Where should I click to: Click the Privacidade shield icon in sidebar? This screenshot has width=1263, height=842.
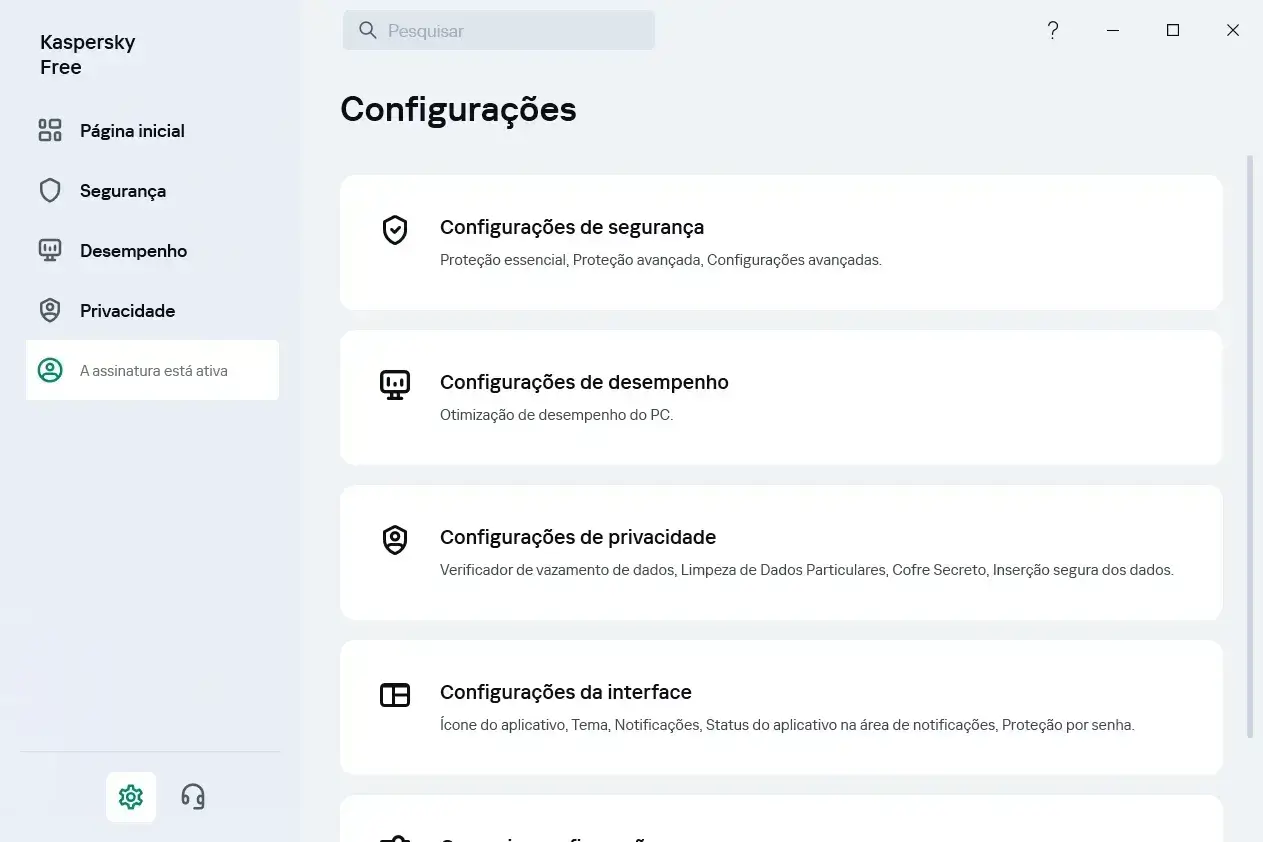pyautogui.click(x=50, y=310)
